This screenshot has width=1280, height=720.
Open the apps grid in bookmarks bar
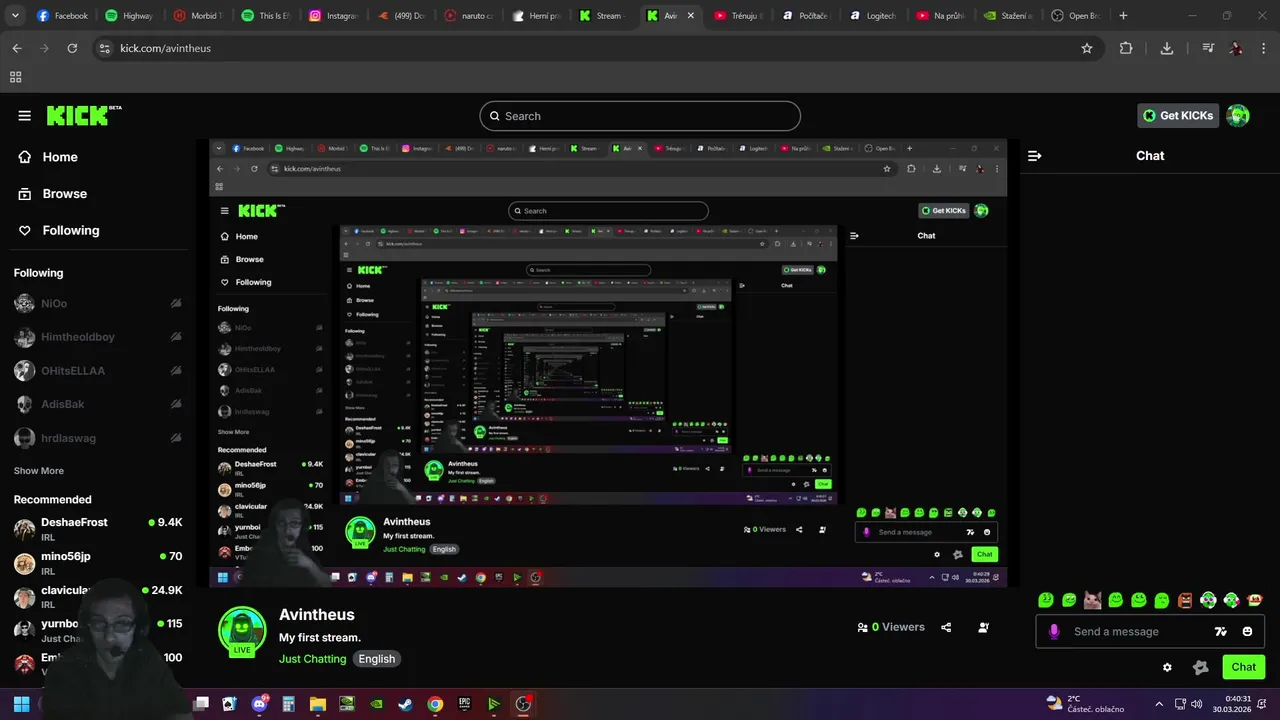click(15, 77)
